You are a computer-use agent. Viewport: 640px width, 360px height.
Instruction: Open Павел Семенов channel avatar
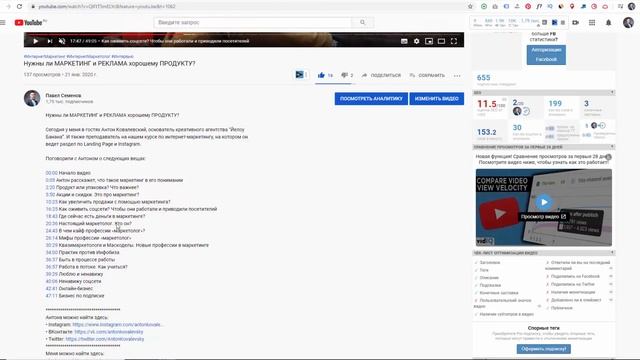tap(32, 98)
